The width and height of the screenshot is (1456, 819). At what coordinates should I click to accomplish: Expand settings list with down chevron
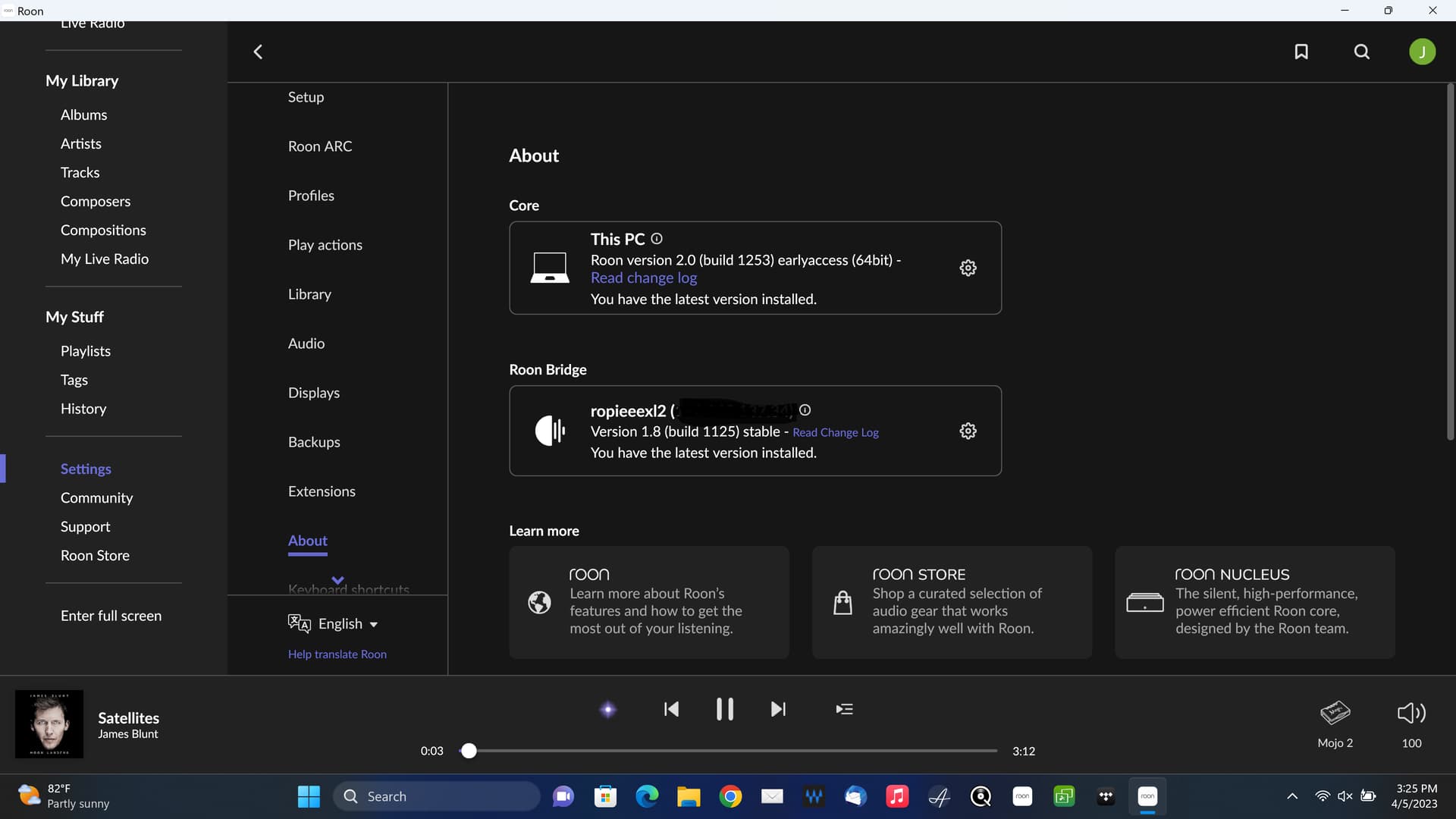tap(337, 580)
